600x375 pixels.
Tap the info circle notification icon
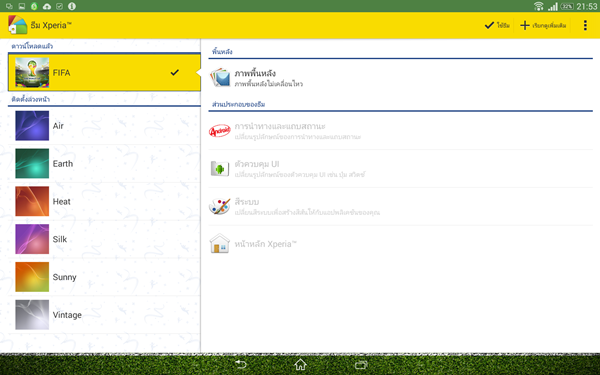[72, 6]
